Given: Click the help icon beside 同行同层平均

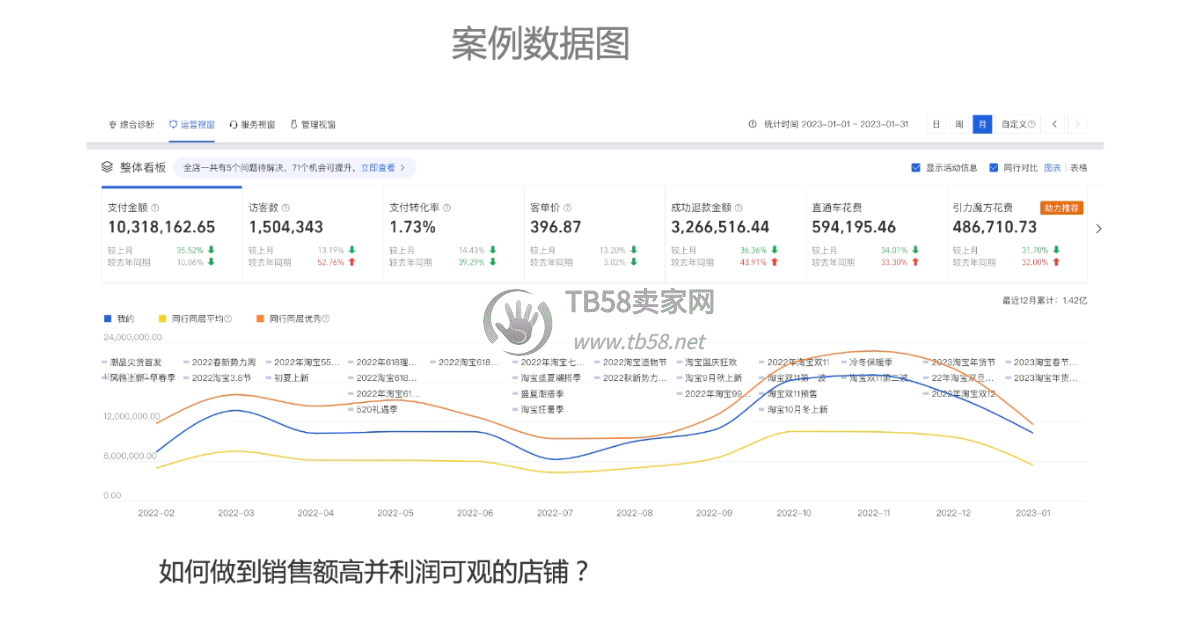Looking at the screenshot, I should coord(228,319).
